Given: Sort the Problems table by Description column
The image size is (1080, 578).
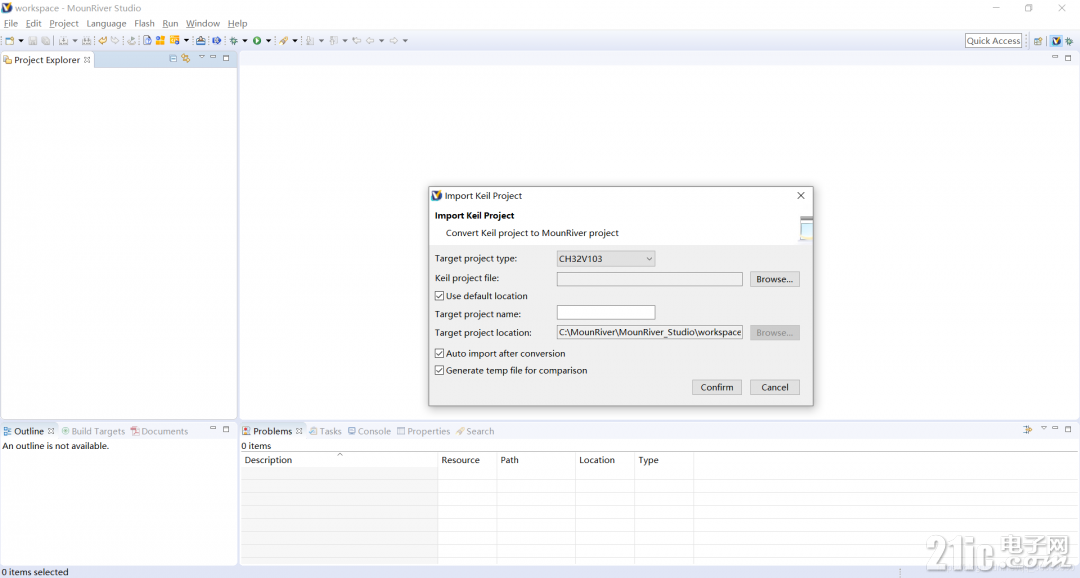Looking at the screenshot, I should (339, 460).
